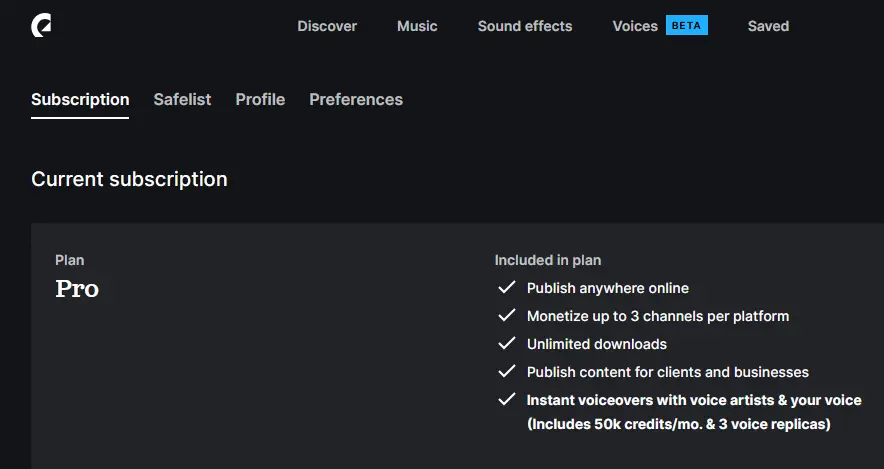The width and height of the screenshot is (884, 469).
Task: Click checkmark beside Monetize up to 3 channels
Action: pyautogui.click(x=507, y=316)
